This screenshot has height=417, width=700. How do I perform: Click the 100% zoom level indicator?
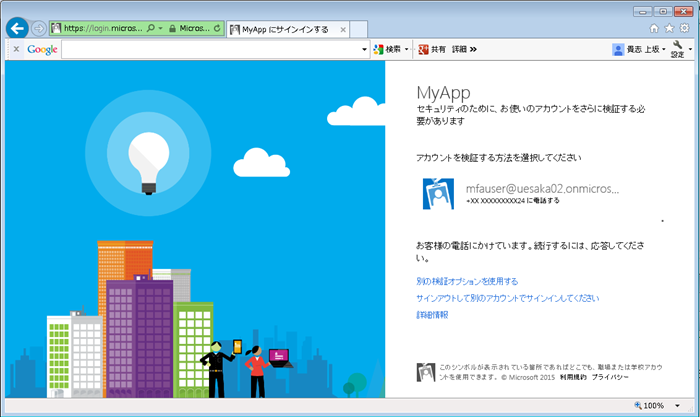click(x=649, y=405)
